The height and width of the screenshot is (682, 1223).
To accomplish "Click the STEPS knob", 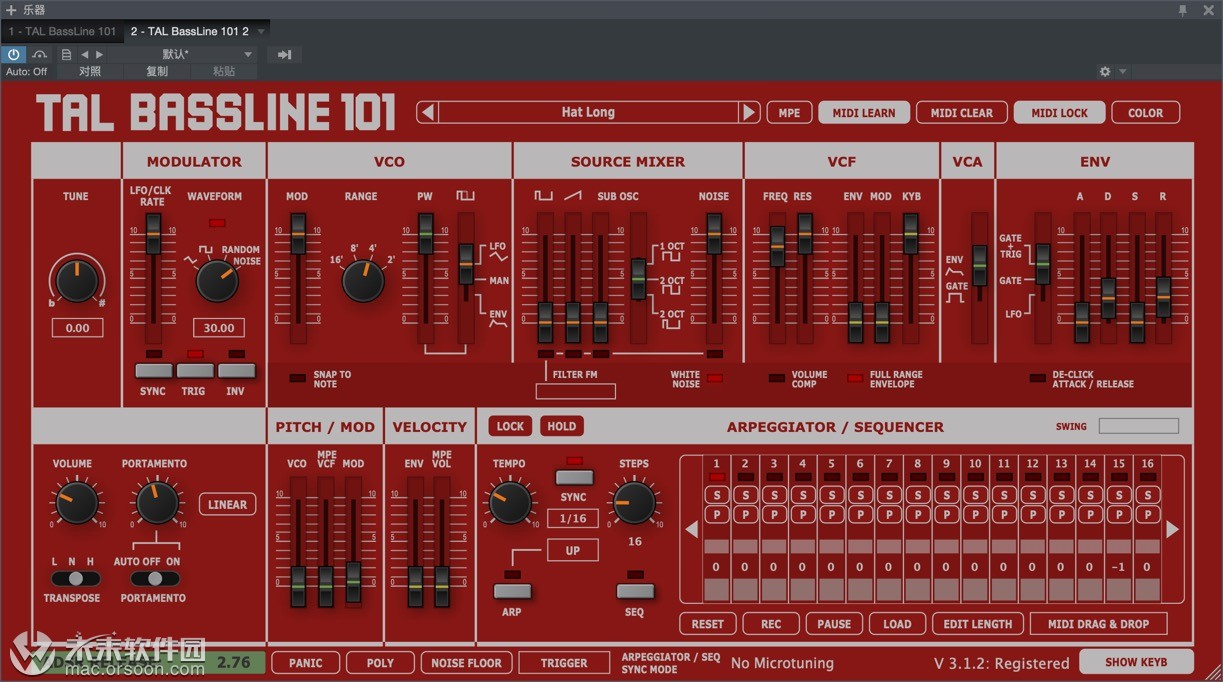I will [635, 502].
